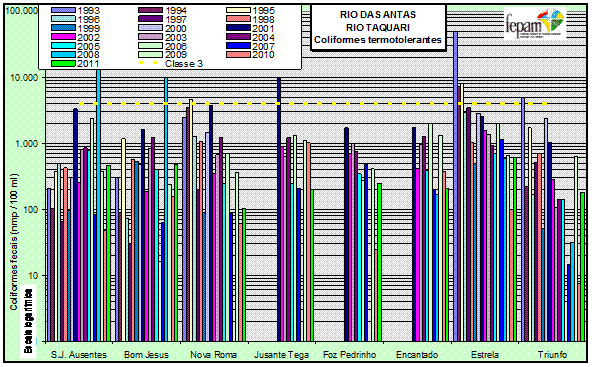Click the 1998 salmon legend swatch
Screen dimensions: 592x367
(239, 19)
